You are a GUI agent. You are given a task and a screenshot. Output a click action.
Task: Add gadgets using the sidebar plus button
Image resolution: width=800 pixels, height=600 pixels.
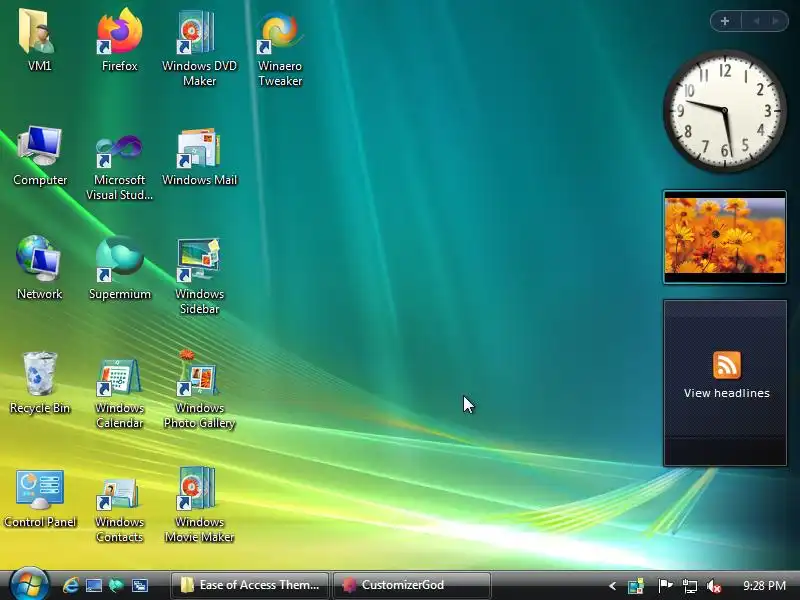(725, 21)
